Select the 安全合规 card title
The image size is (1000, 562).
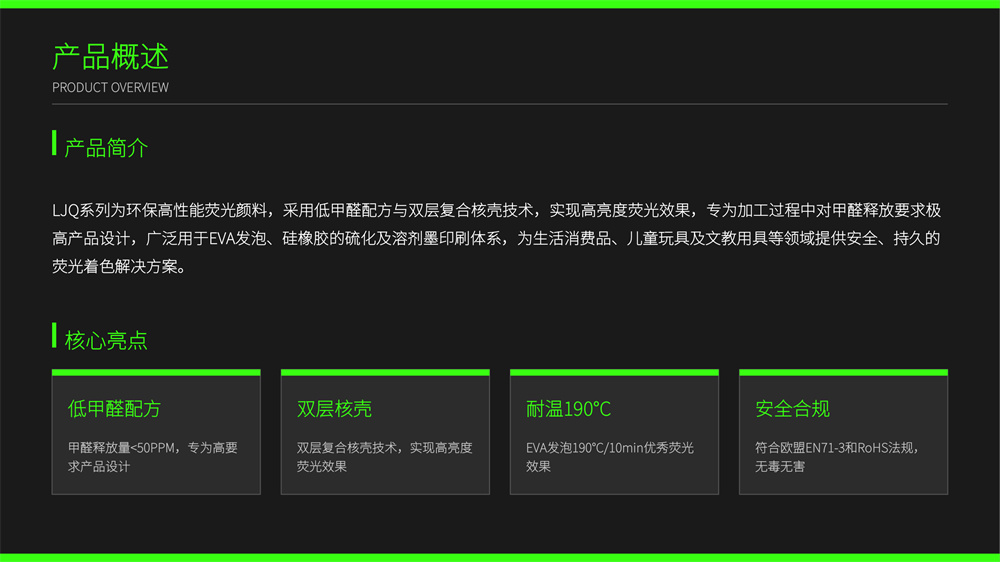(792, 409)
